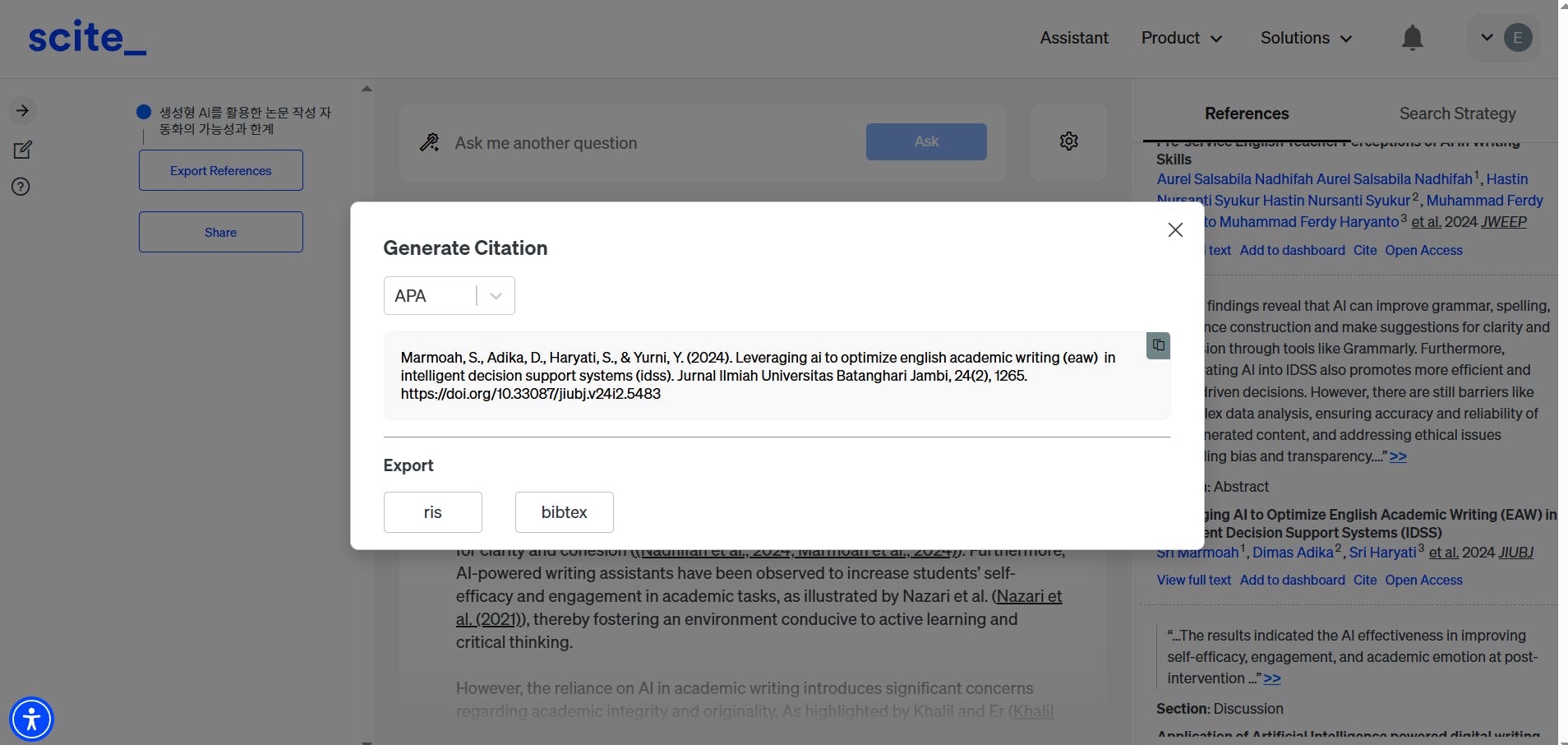Switch to the Search Strategy tab

coord(1457,113)
